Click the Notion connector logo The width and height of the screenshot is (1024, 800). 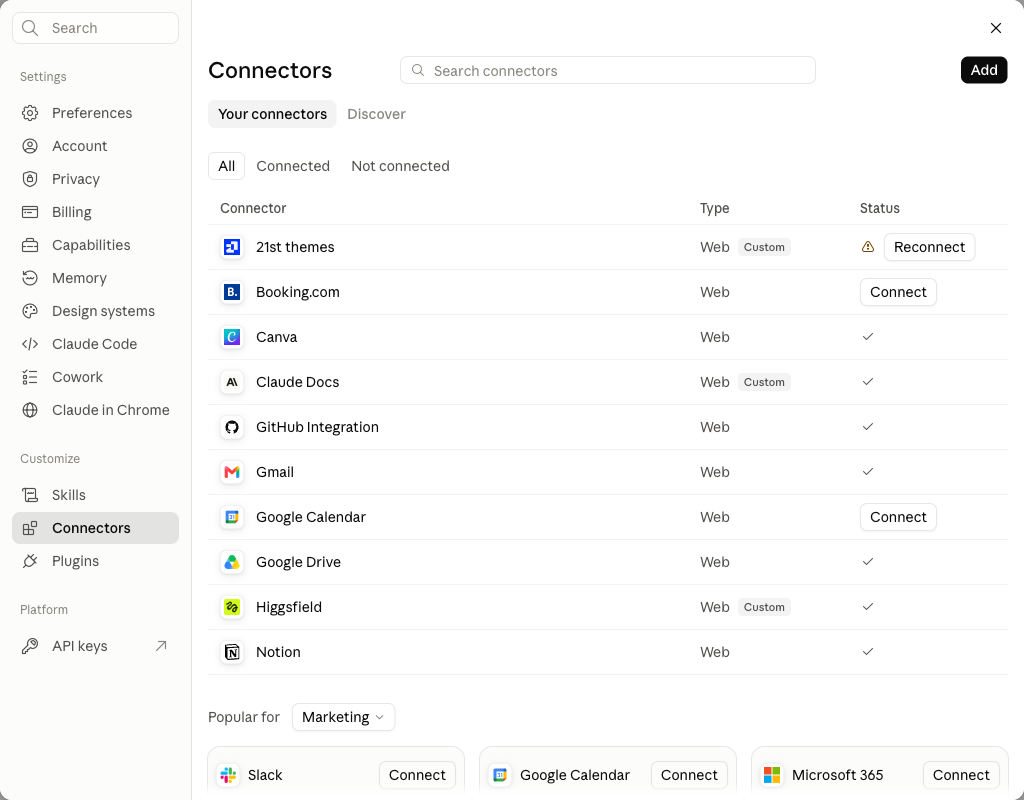[x=232, y=652]
